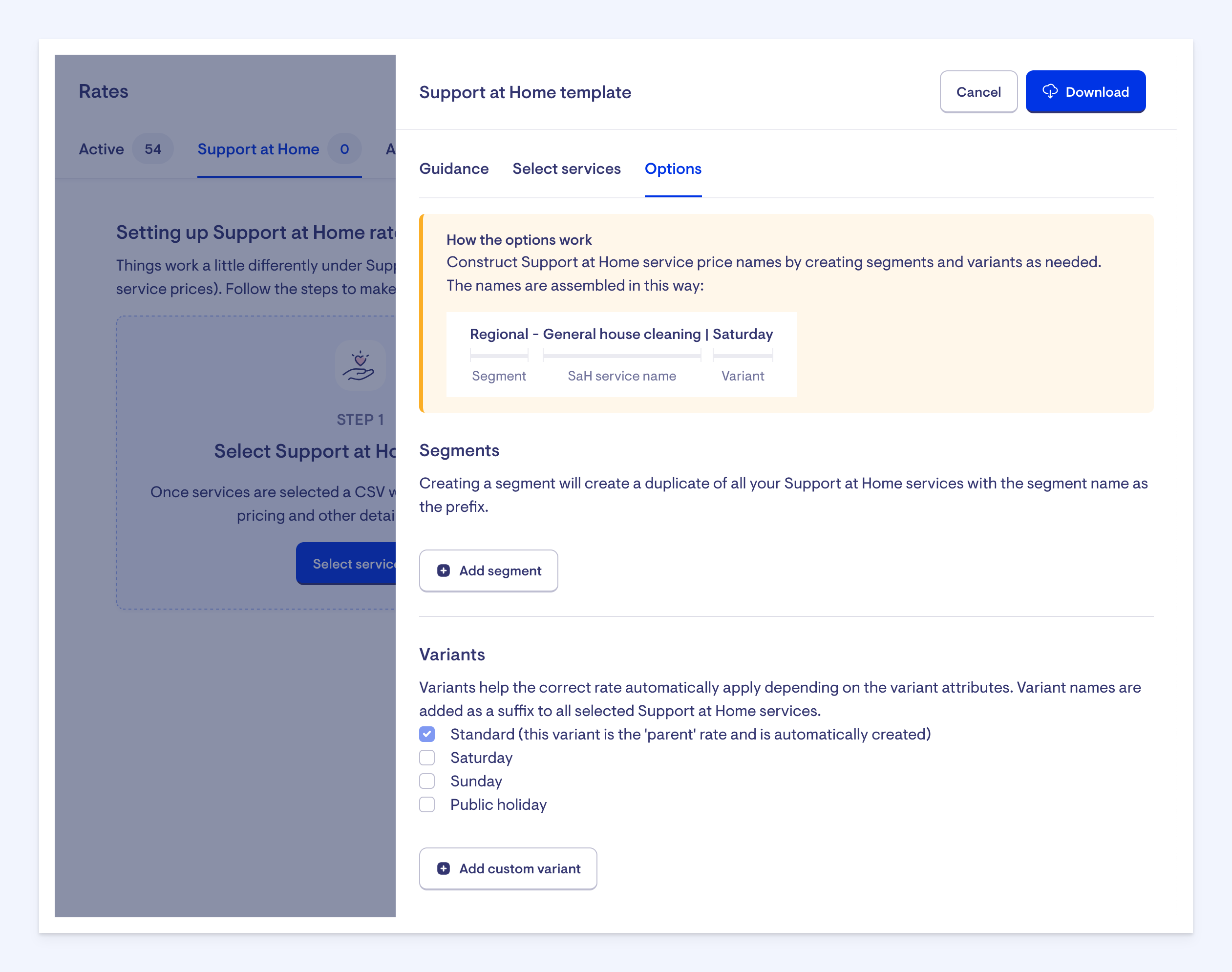Screen dimensions: 1232x972
Task: Click the Sunday variant label
Action: coord(476,781)
